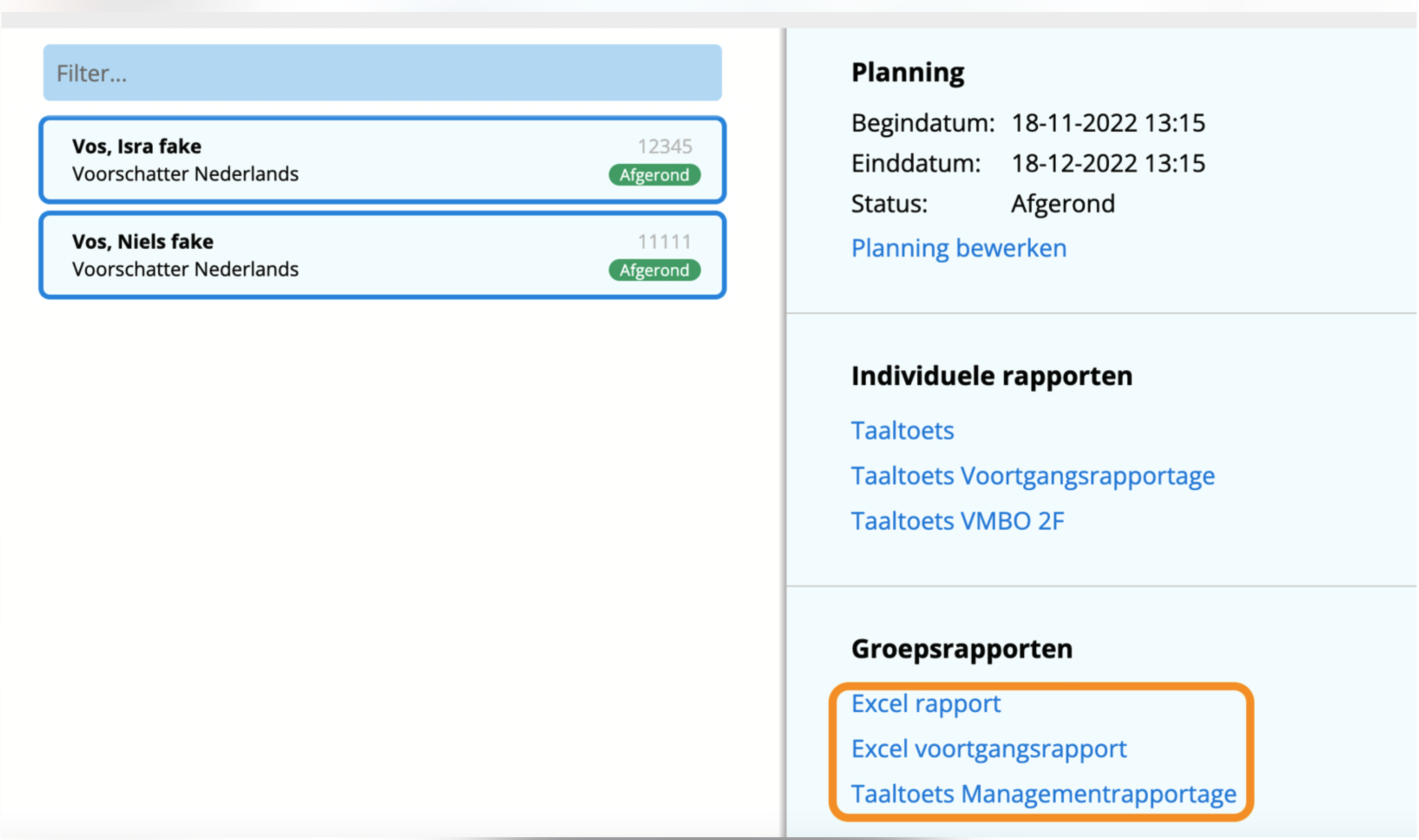This screenshot has width=1419, height=840.
Task: Select the Vos, Niels fake student card
Action: (382, 255)
